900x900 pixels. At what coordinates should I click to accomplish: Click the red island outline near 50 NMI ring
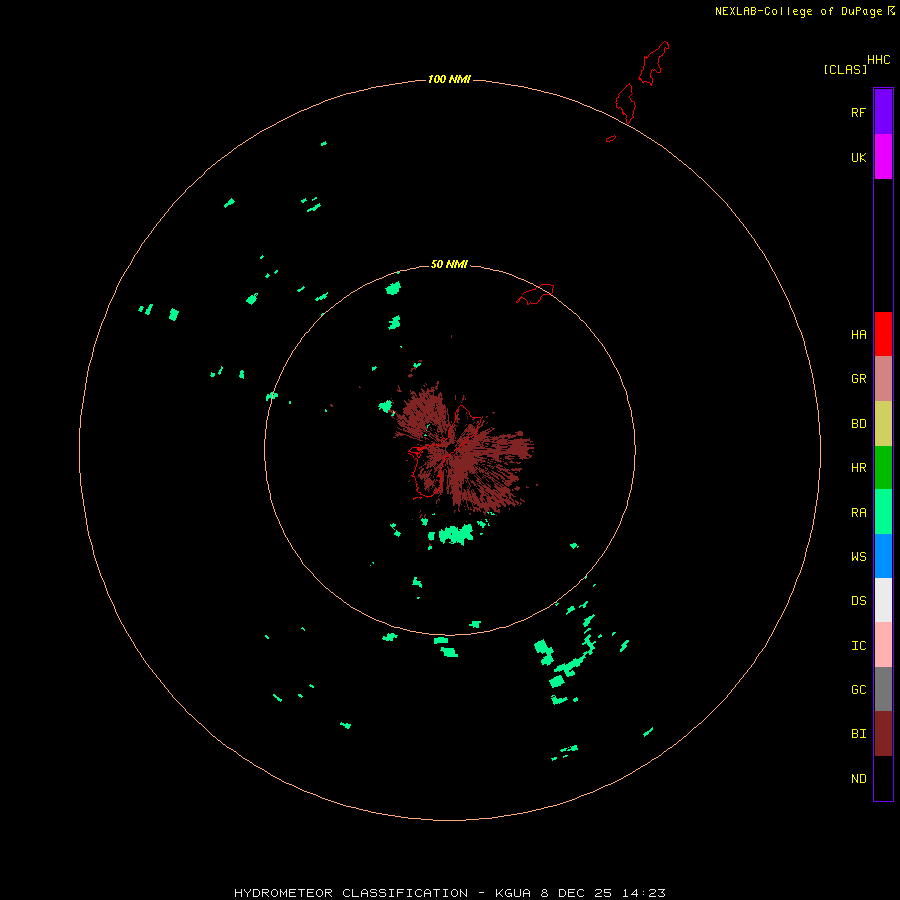(535, 294)
